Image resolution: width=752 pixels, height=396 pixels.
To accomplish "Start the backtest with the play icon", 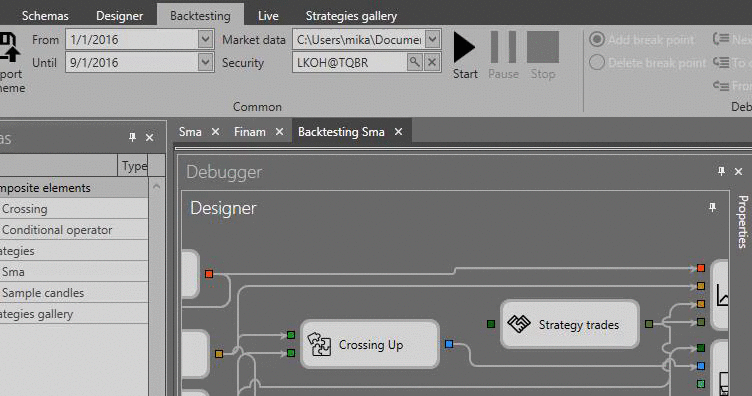I will point(464,47).
